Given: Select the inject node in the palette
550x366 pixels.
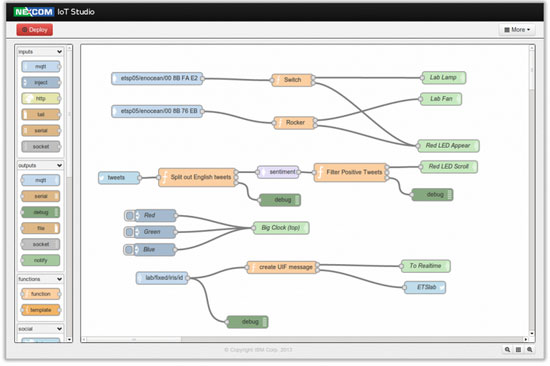Looking at the screenshot, I should 41,82.
